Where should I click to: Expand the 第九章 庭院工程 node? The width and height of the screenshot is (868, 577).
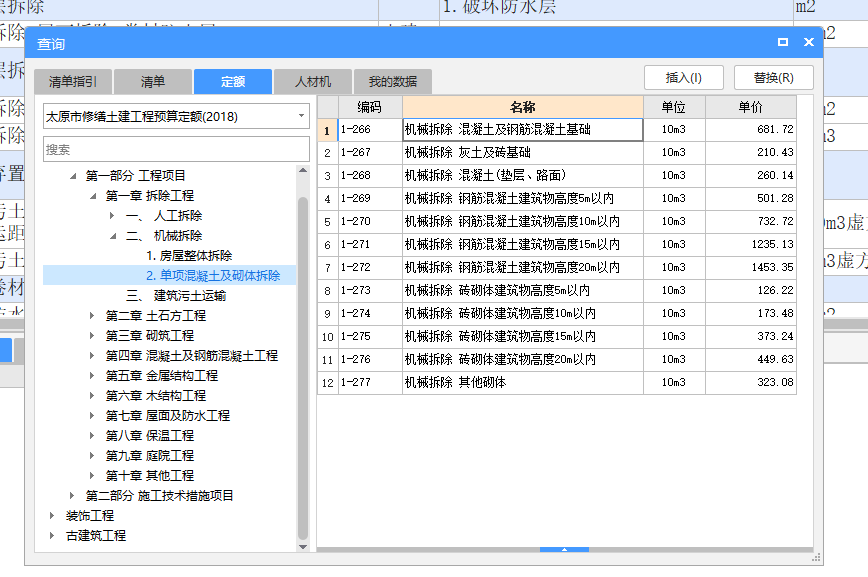(x=92, y=456)
